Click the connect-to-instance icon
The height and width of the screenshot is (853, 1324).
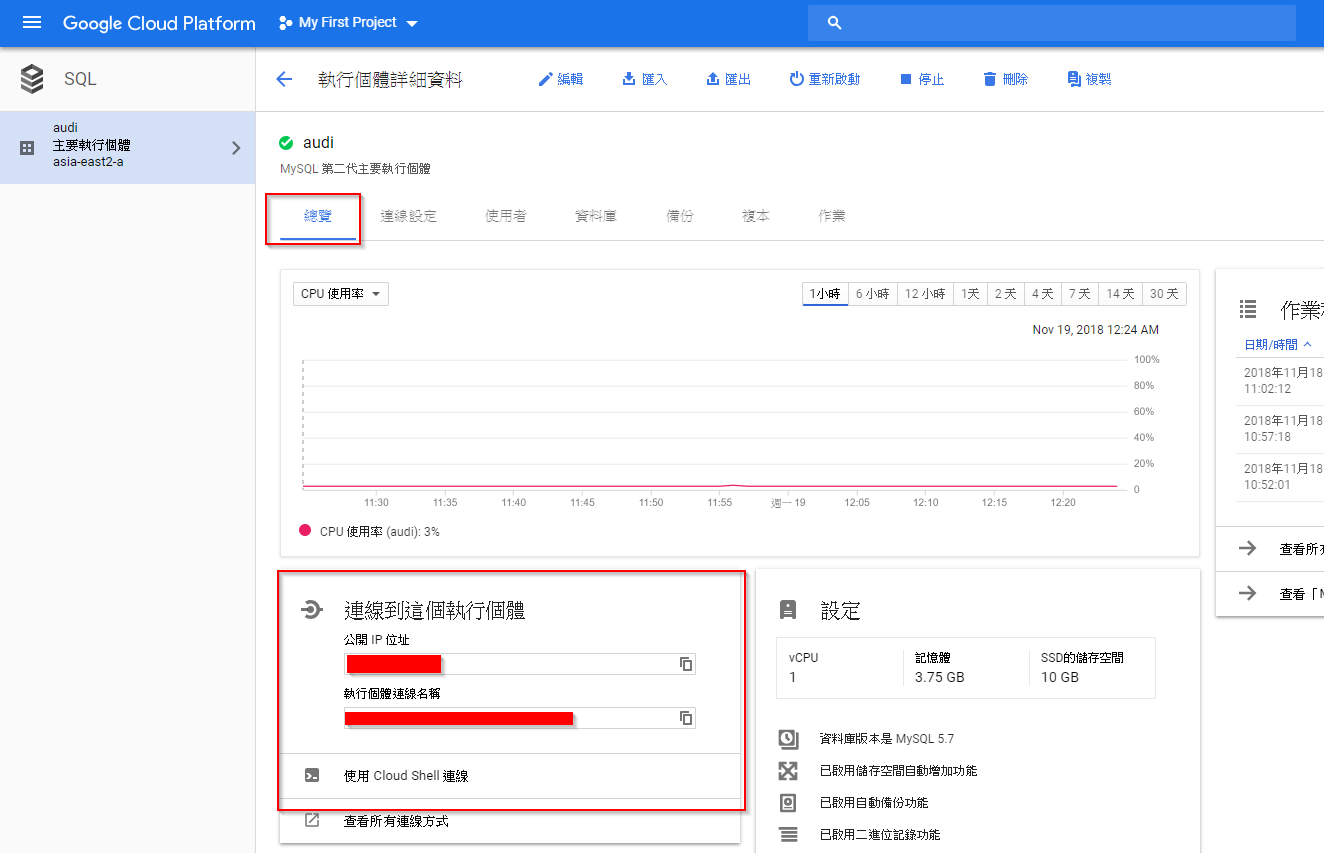coord(312,610)
